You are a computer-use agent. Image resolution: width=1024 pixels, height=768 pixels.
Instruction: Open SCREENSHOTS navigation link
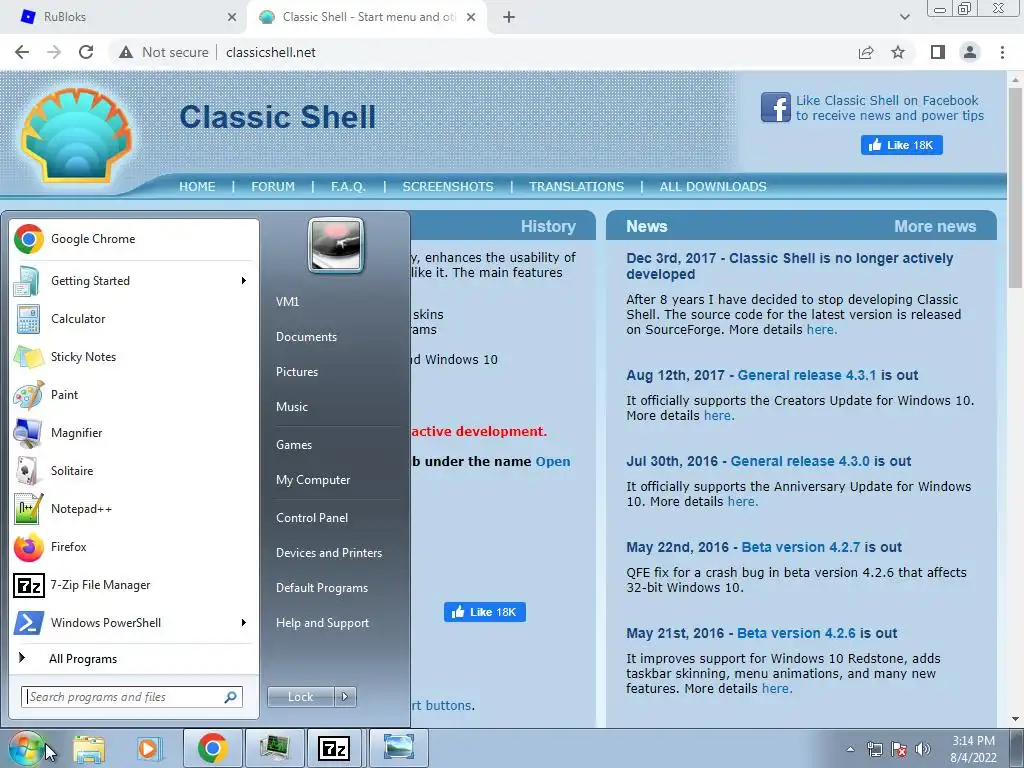tap(447, 187)
